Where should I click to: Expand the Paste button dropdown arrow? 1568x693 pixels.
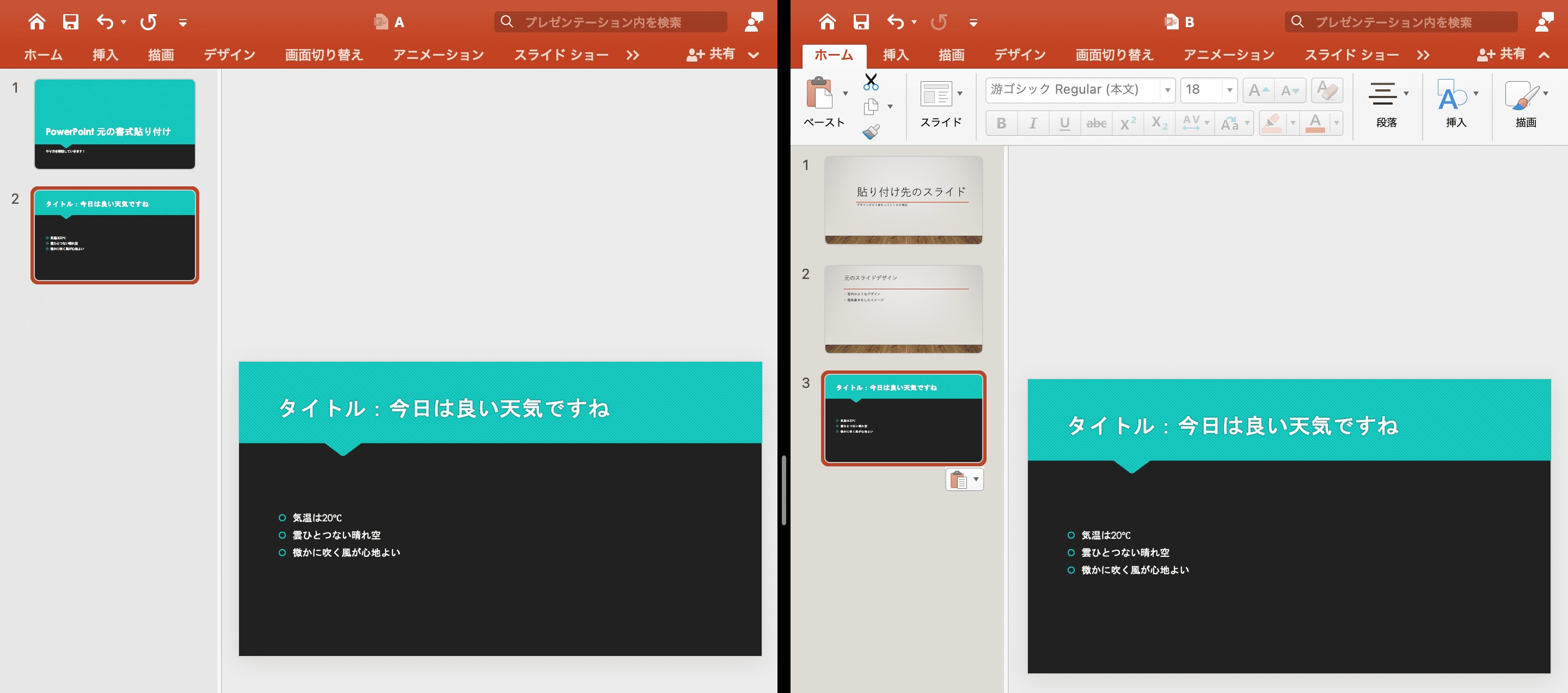845,93
